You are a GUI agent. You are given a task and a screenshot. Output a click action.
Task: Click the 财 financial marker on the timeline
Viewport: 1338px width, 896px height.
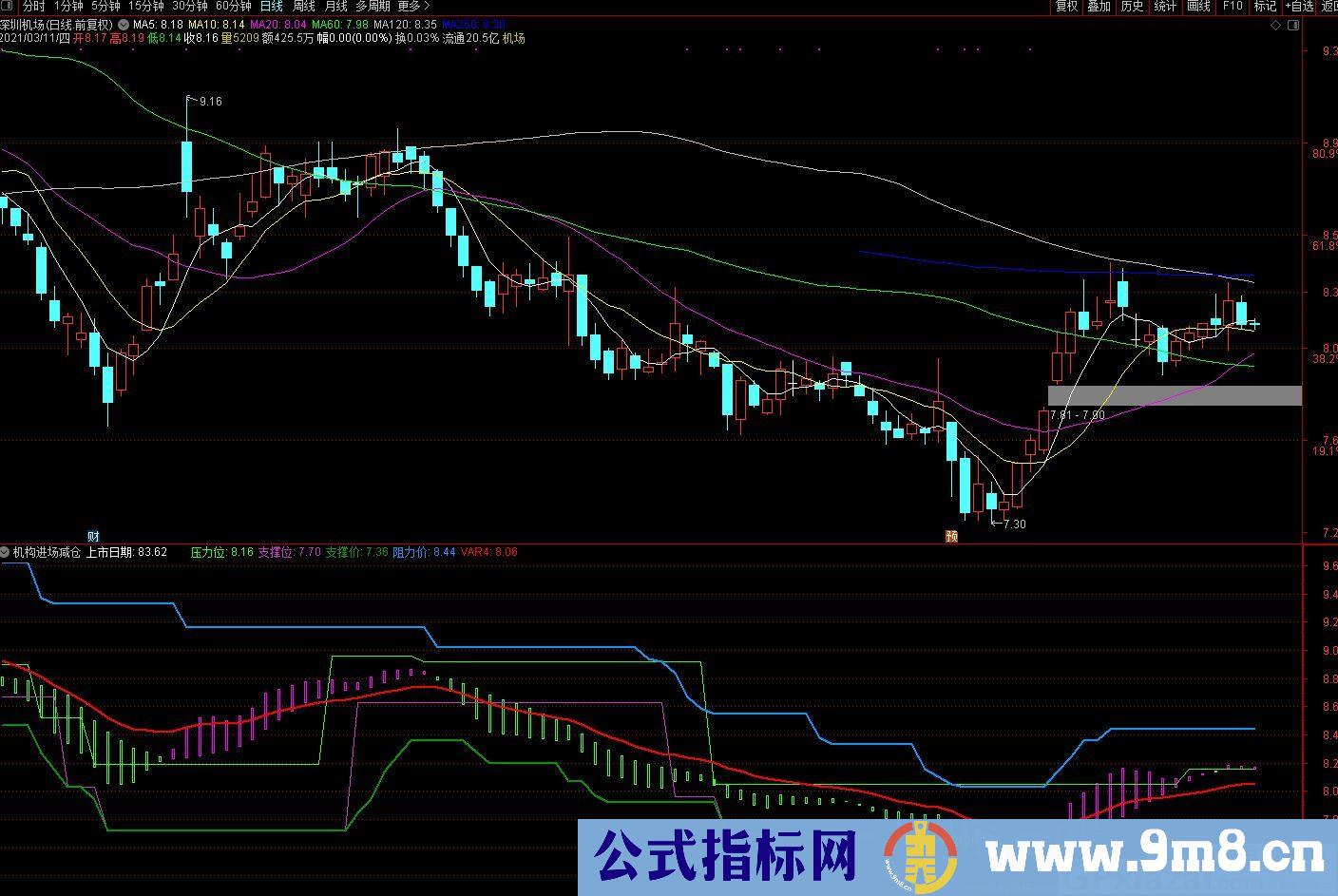point(93,537)
